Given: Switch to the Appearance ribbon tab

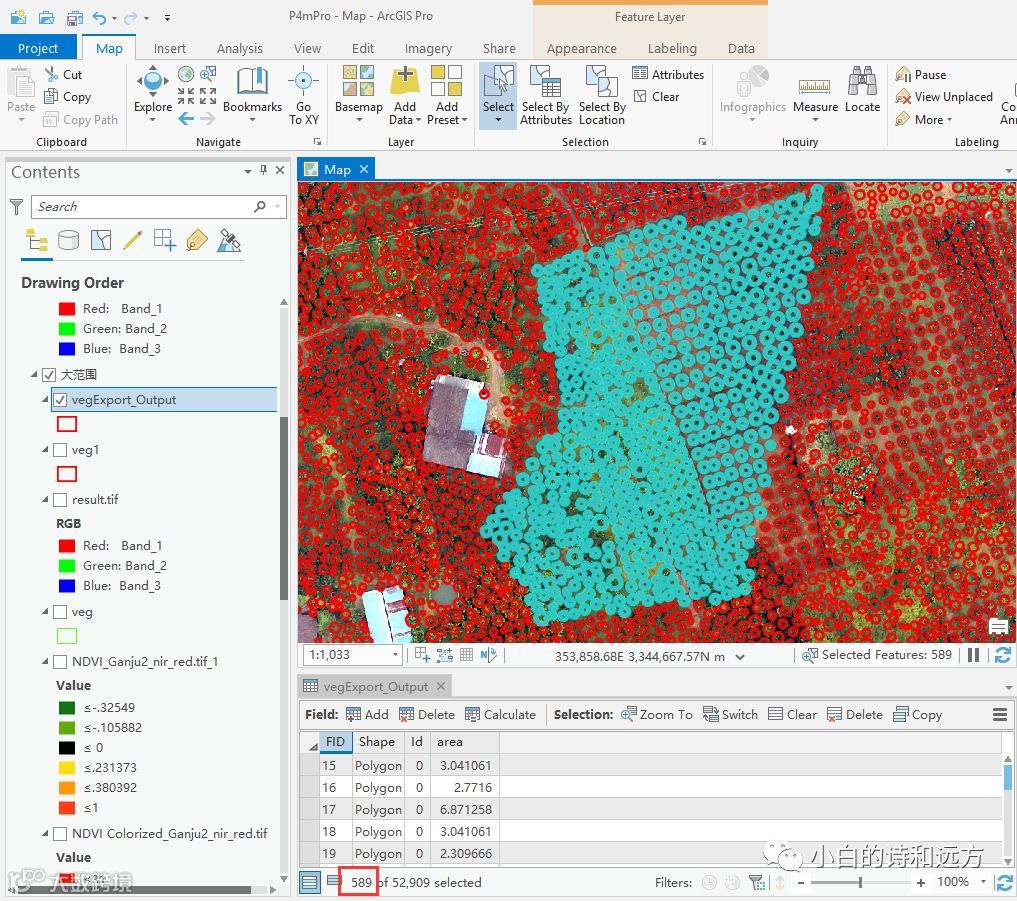Looking at the screenshot, I should (x=581, y=49).
